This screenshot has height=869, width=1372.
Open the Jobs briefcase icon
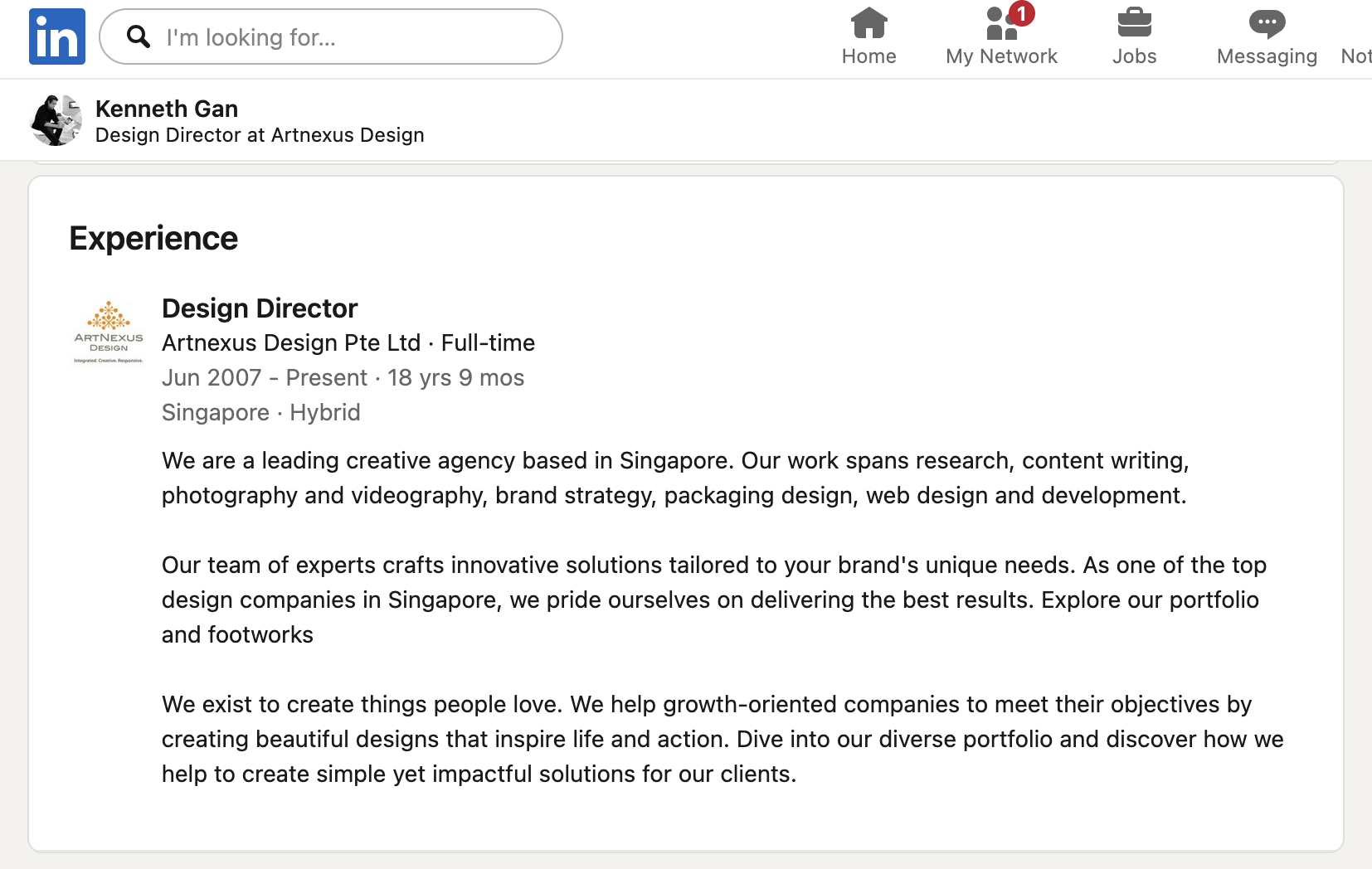point(1134,23)
